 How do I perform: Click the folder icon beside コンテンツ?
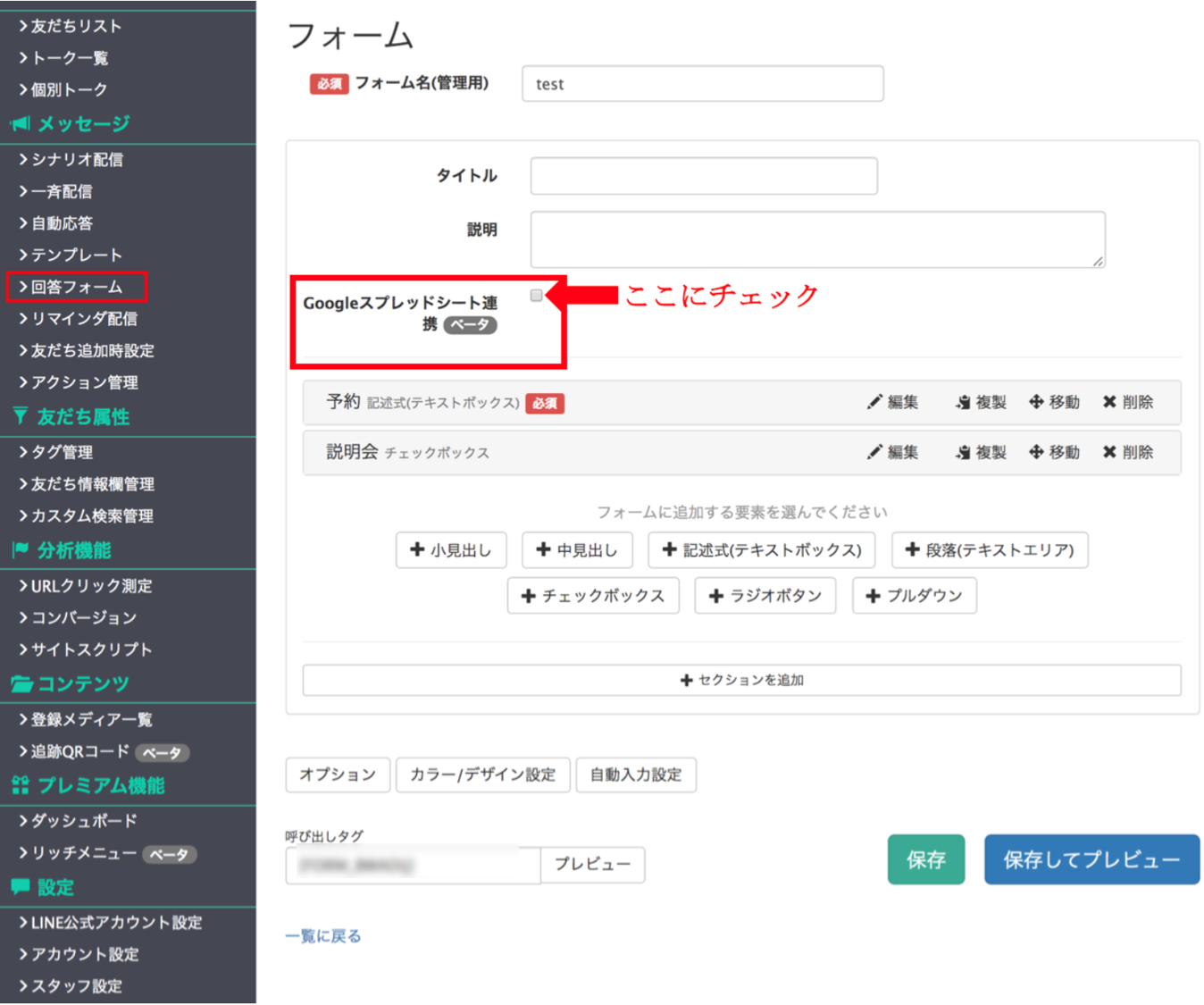coord(21,684)
